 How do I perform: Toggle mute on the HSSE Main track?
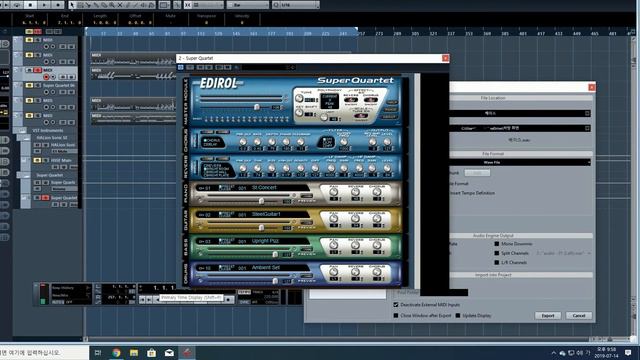[x=37, y=160]
